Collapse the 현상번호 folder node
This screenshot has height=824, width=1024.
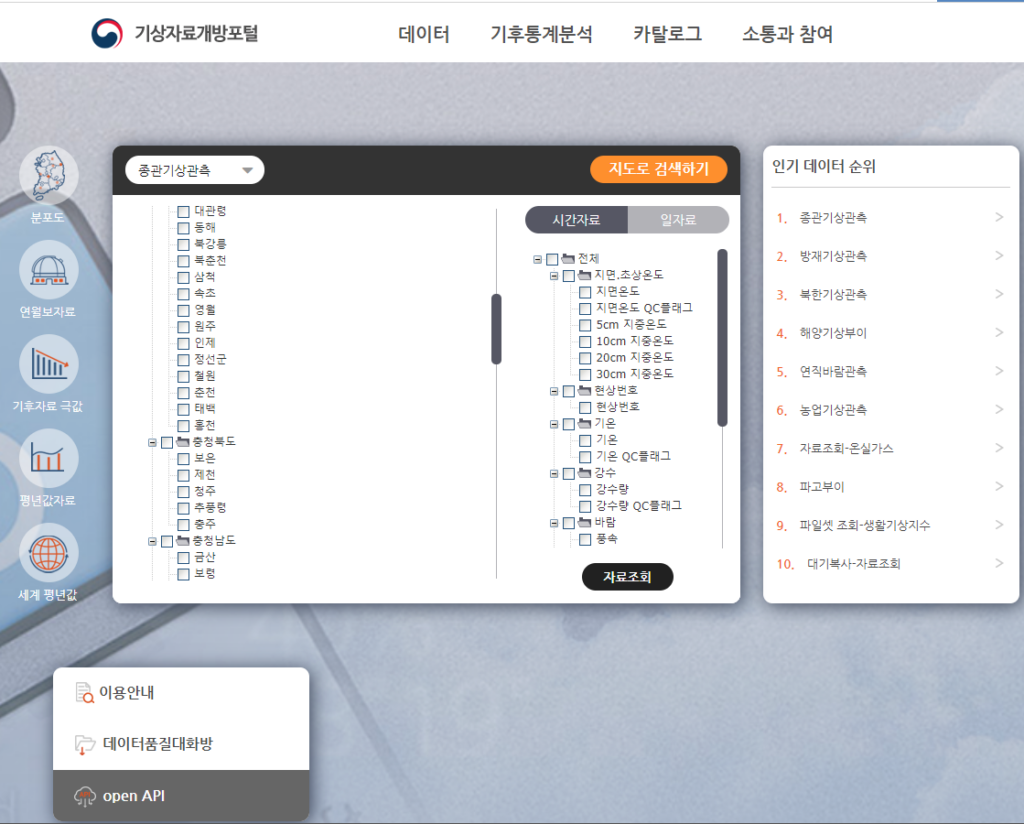coord(554,391)
